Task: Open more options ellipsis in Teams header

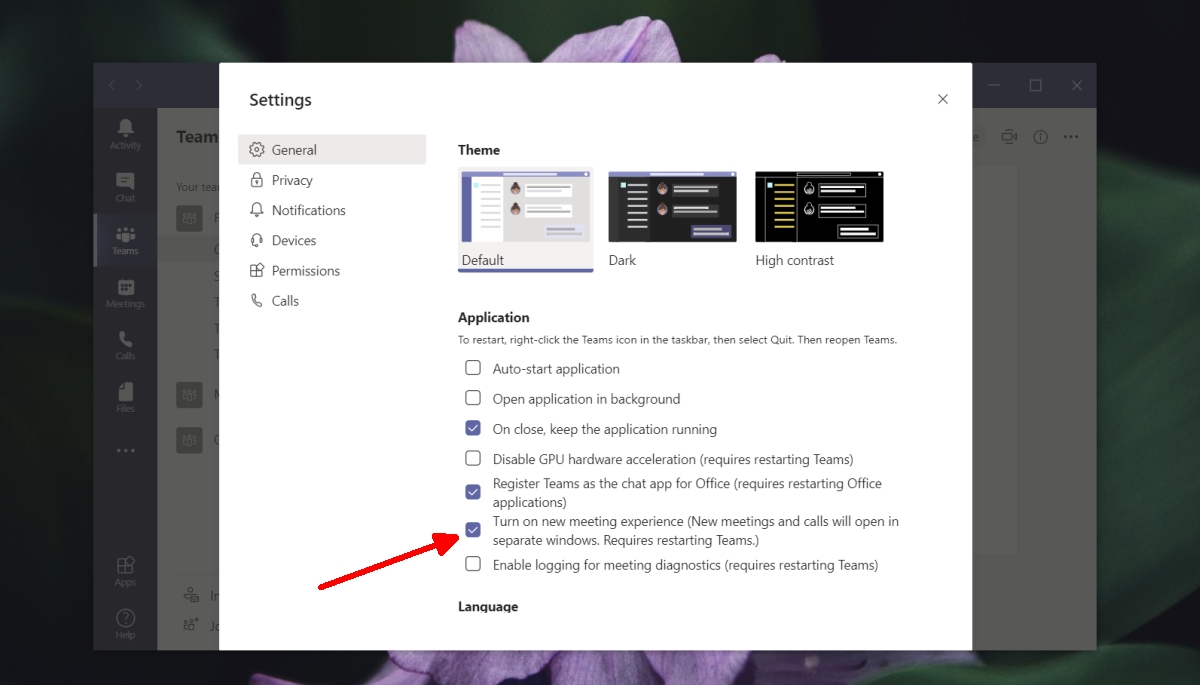Action: (x=1071, y=137)
